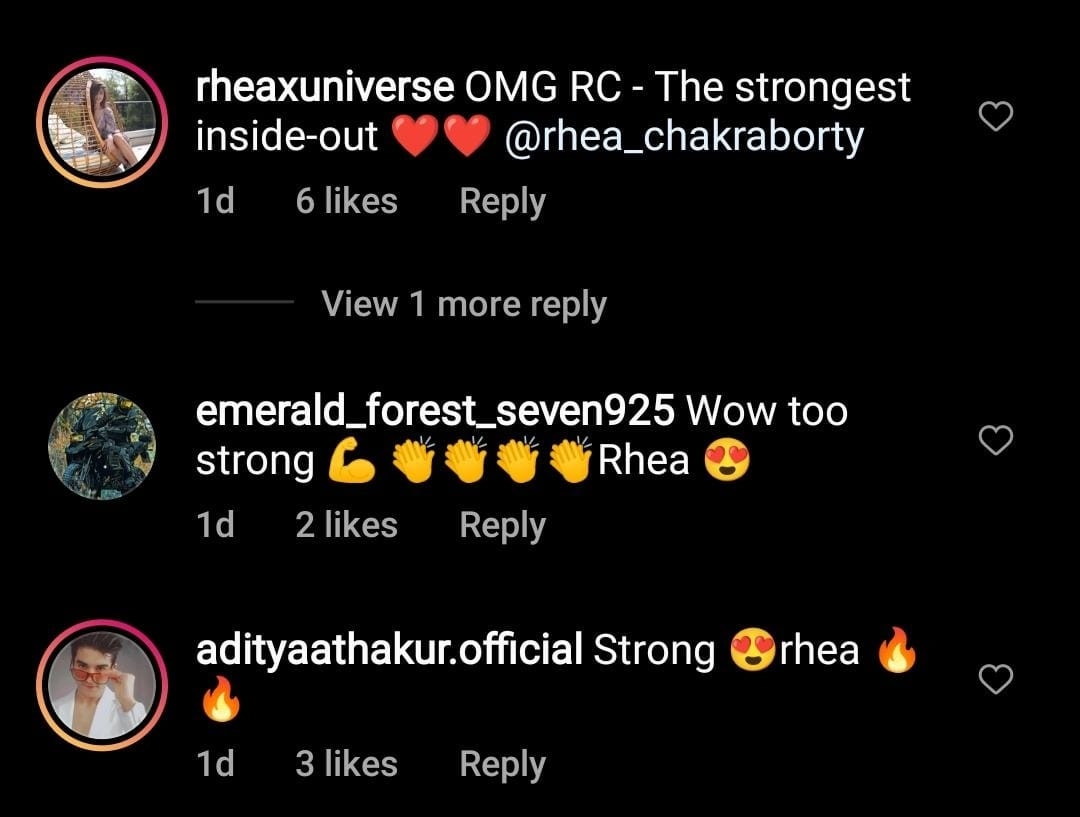Open rheaxuniverse profile picture story
The height and width of the screenshot is (817, 1080).
coord(102,122)
